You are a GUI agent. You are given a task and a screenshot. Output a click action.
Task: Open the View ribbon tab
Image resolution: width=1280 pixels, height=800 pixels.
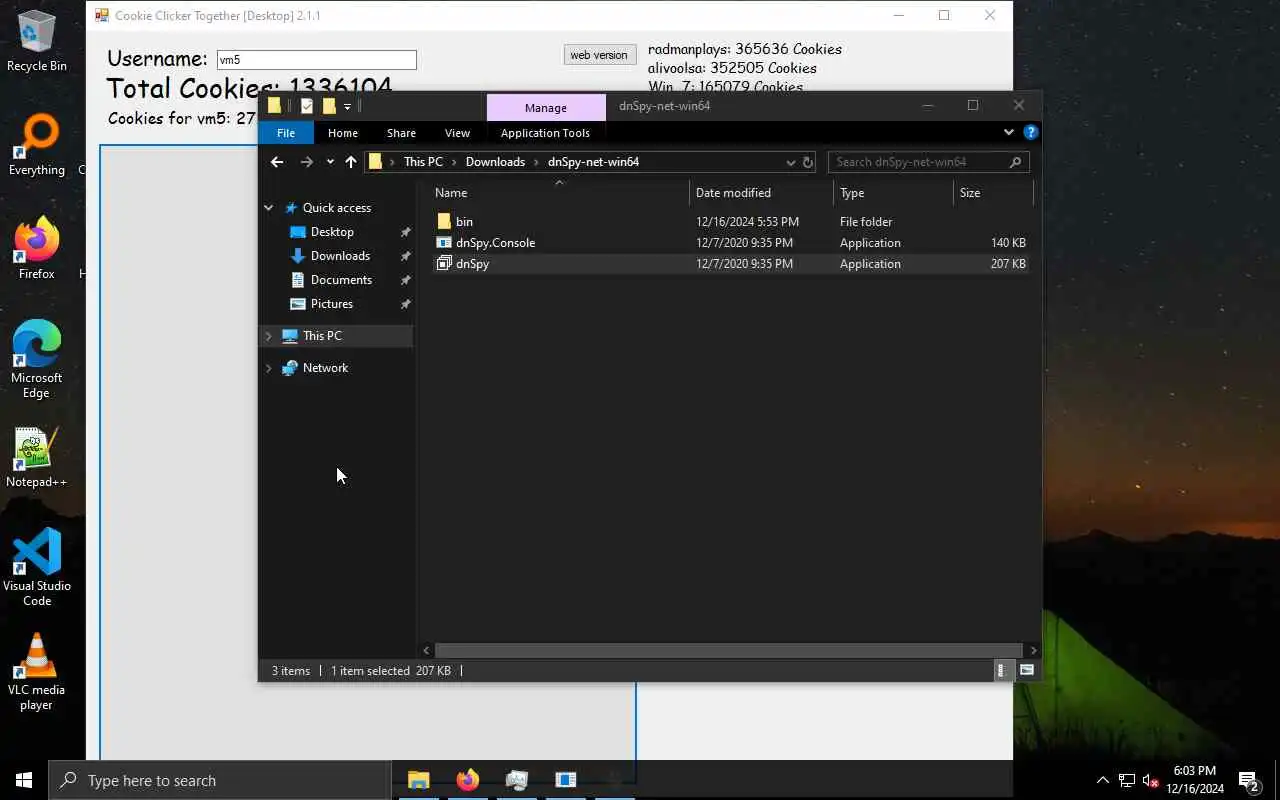[457, 133]
